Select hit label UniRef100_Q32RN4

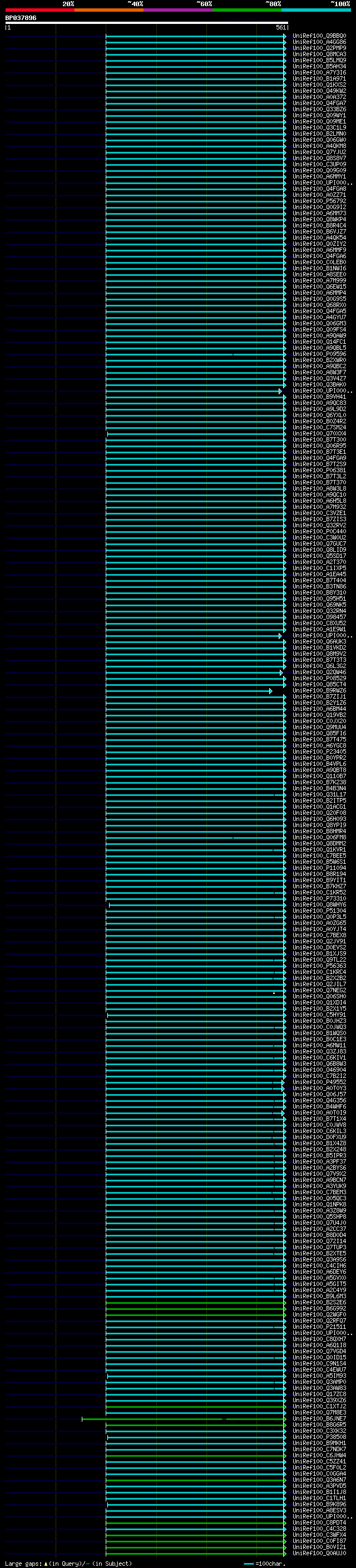point(319,611)
